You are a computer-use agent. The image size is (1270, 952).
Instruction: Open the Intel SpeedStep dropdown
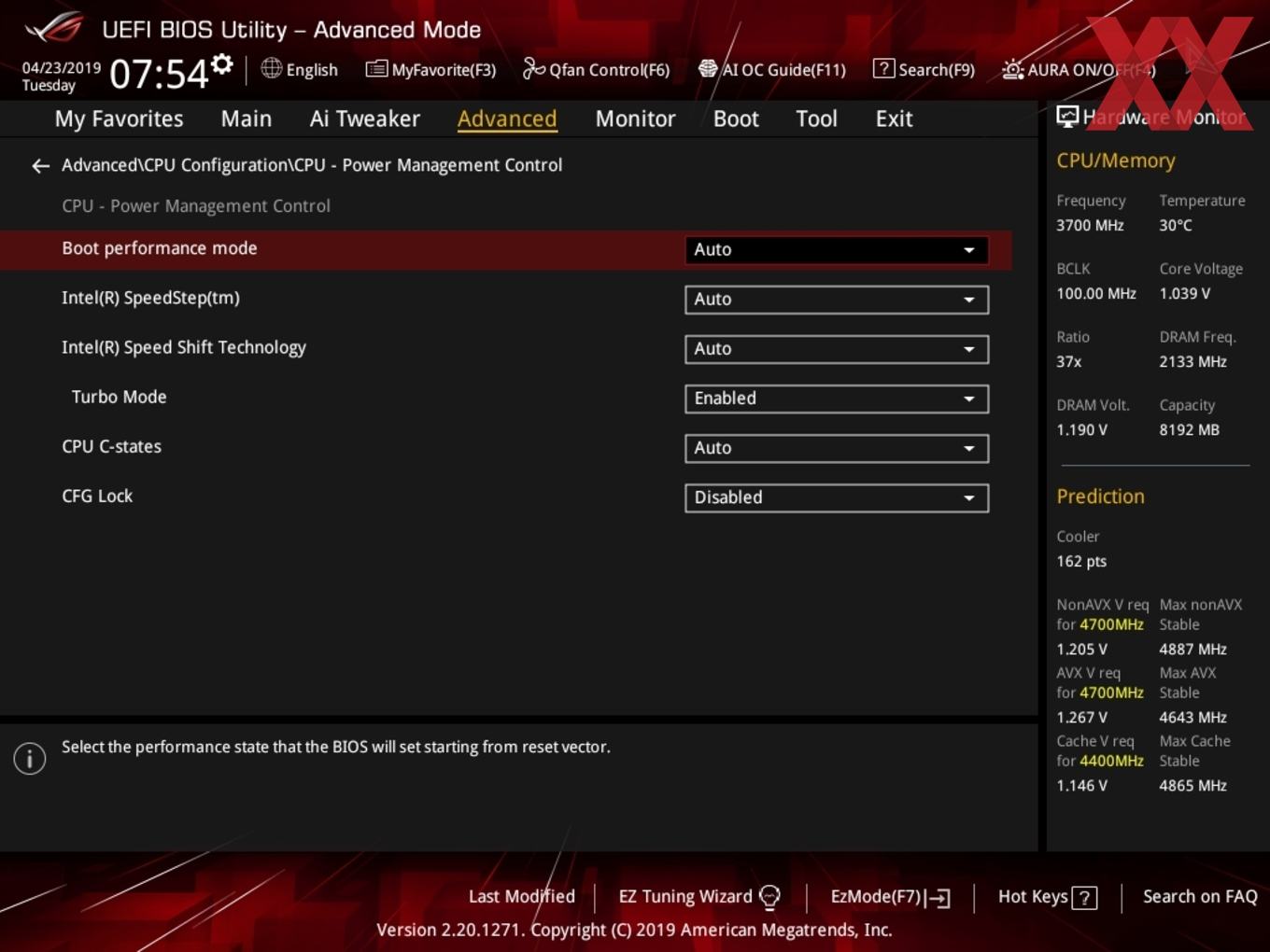pos(837,300)
